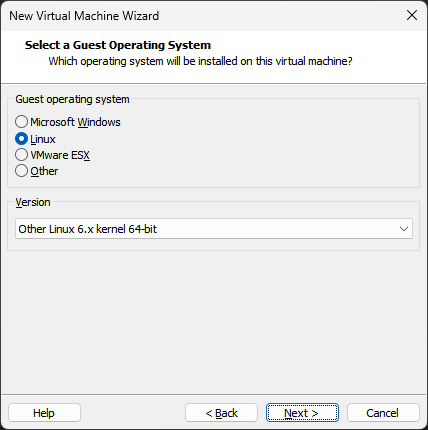
Task: Click the VMware ESX label text
Action: point(60,155)
